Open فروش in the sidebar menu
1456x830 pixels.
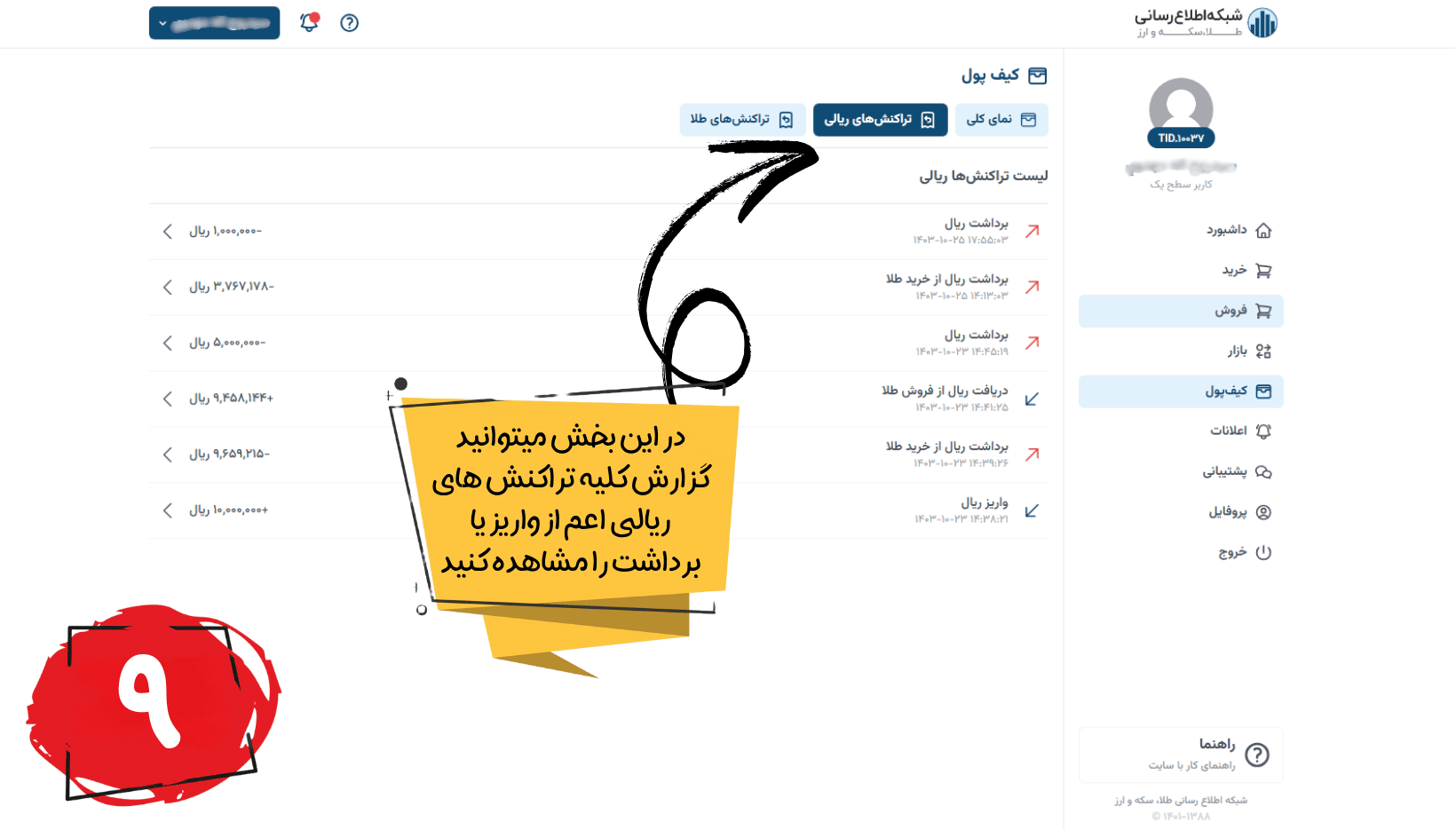1181,312
